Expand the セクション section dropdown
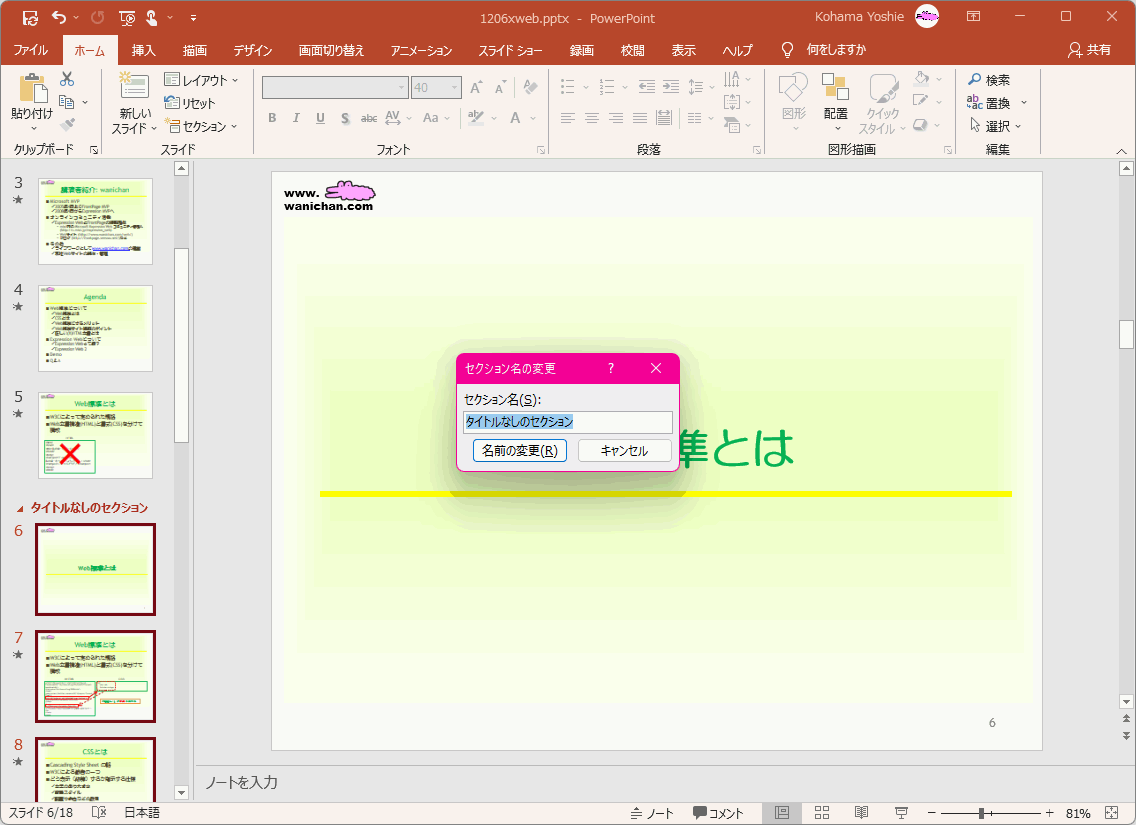The width and height of the screenshot is (1136, 825). click(202, 127)
